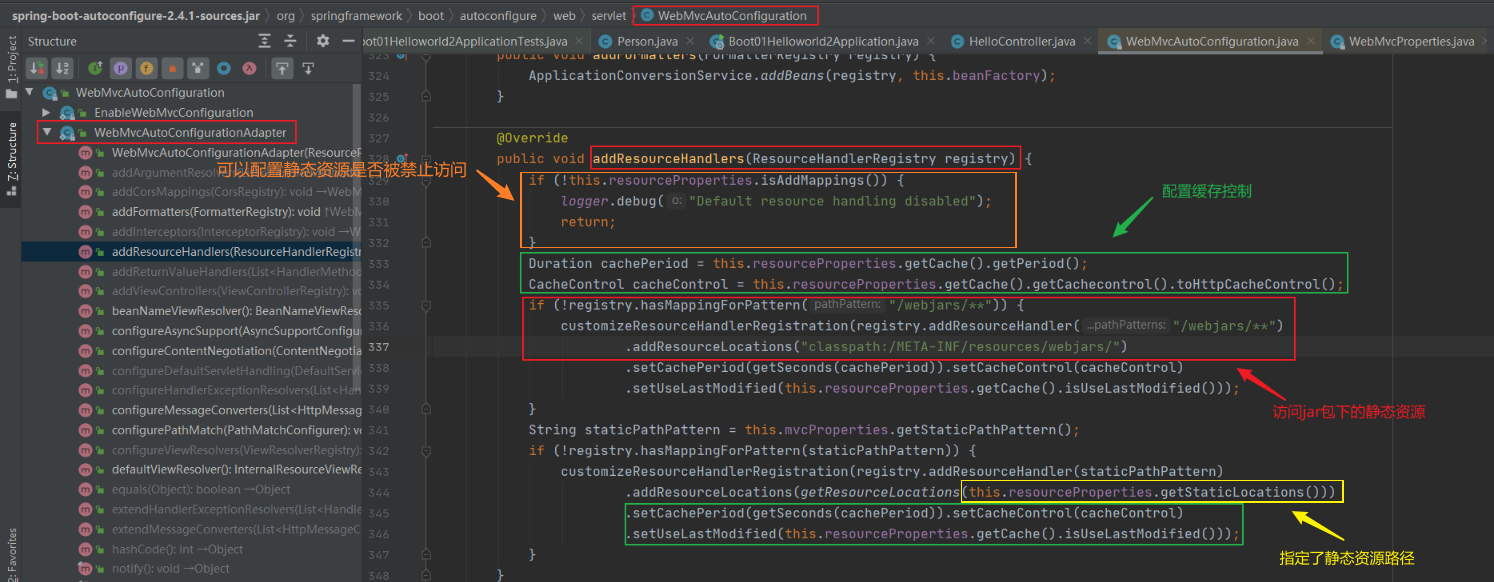Click the fold end marker at line 332
This screenshot has height=582, width=1494.
pos(426,242)
